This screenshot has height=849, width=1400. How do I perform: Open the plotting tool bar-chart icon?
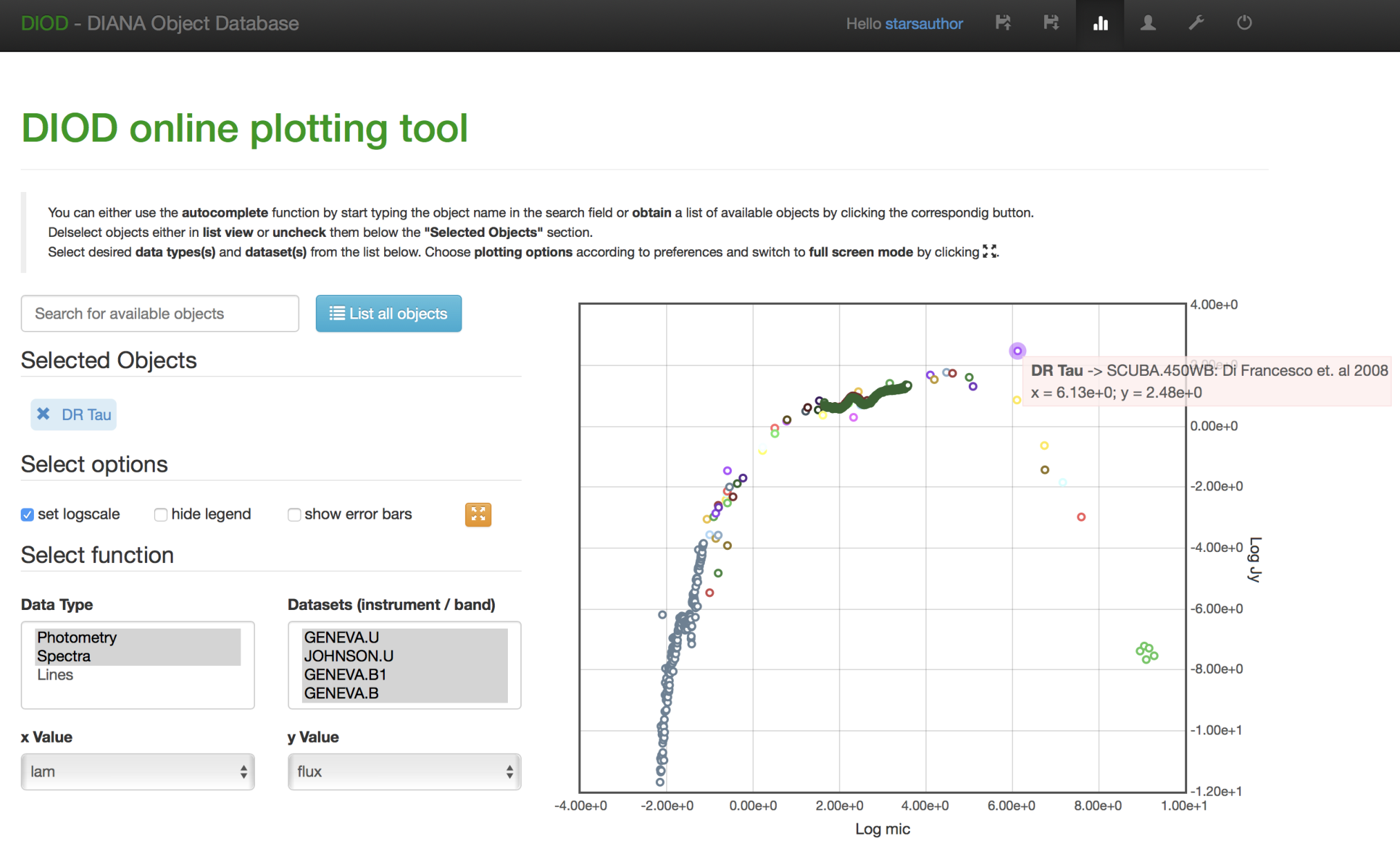click(1100, 23)
